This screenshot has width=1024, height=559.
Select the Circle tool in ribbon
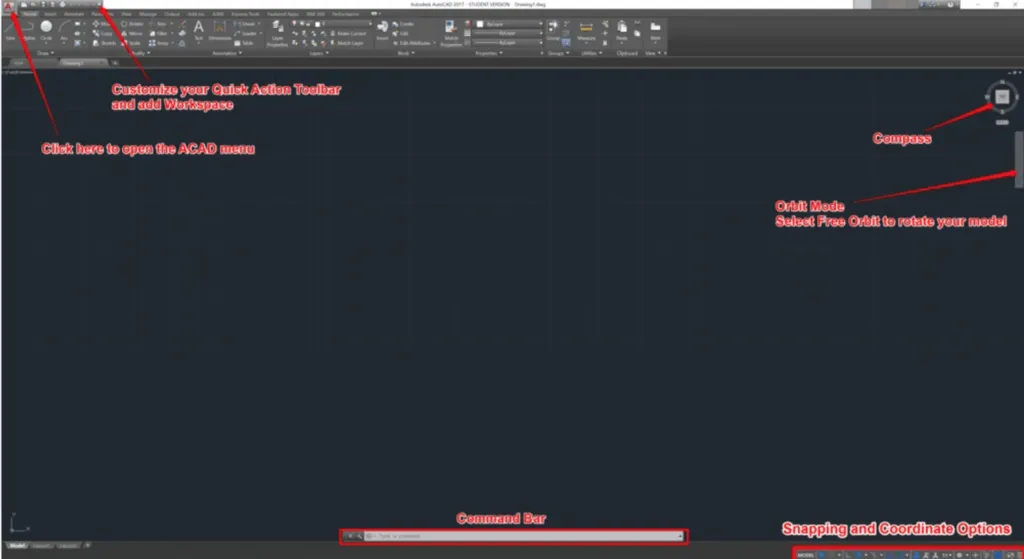click(46, 30)
